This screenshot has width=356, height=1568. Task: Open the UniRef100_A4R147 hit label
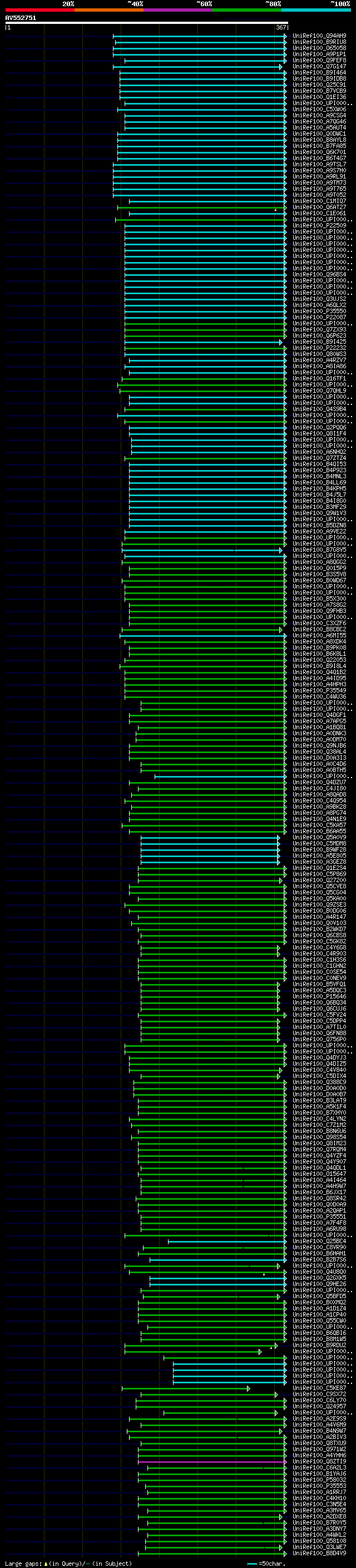tap(319, 917)
